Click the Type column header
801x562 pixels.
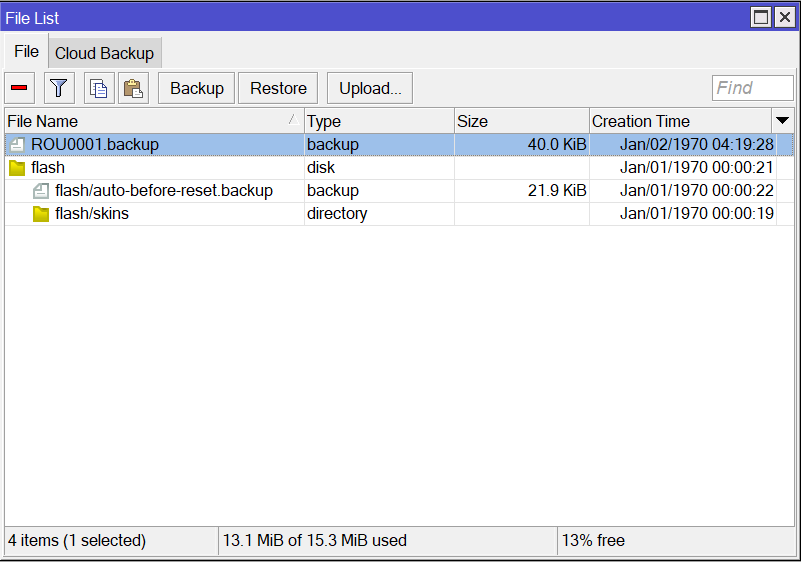(x=378, y=121)
